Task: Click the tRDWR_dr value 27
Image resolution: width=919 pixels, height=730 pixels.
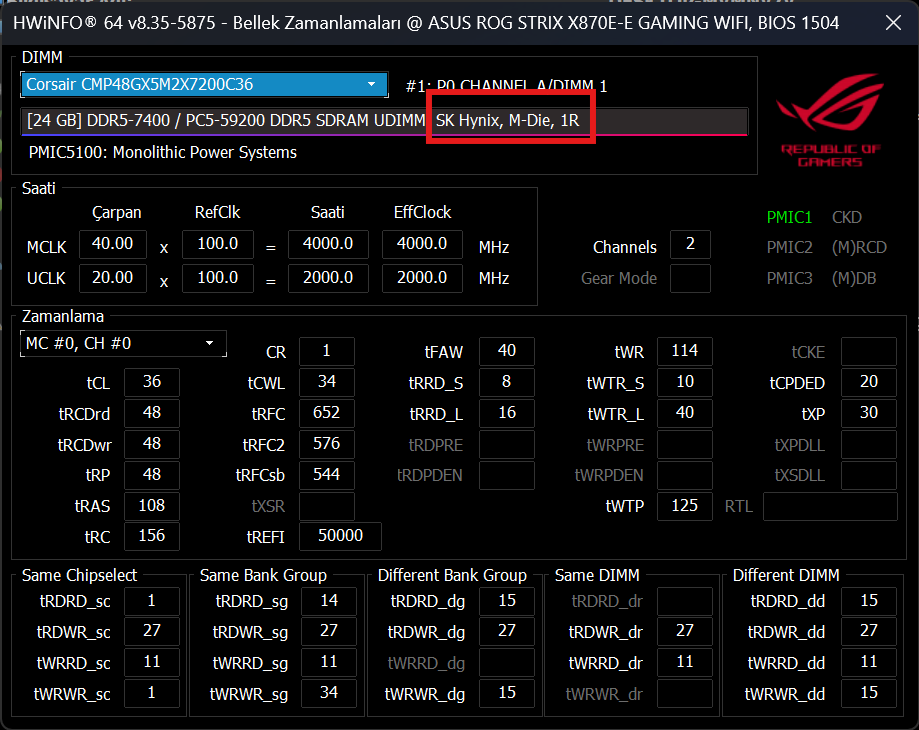Action: (x=685, y=632)
